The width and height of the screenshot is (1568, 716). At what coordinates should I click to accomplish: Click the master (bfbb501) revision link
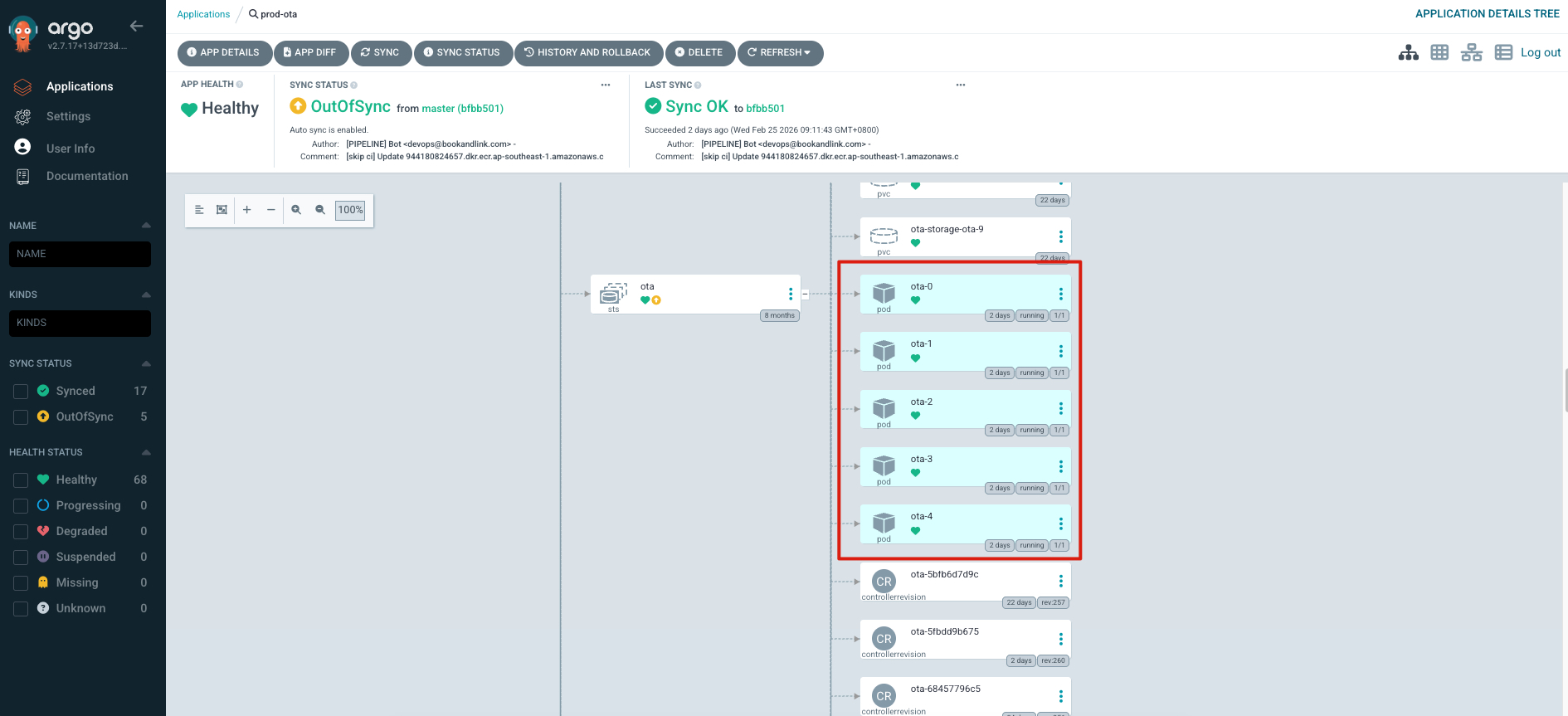point(462,109)
